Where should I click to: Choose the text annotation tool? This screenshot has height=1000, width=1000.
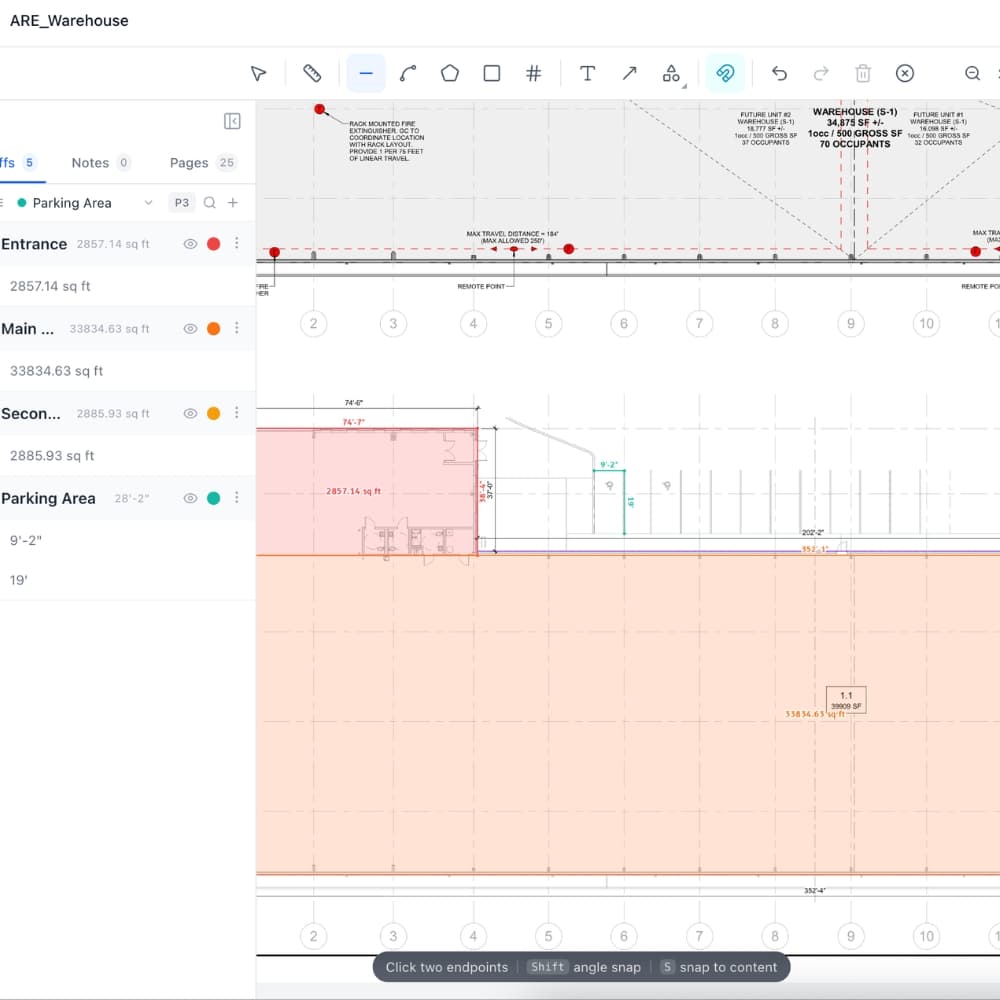point(588,73)
